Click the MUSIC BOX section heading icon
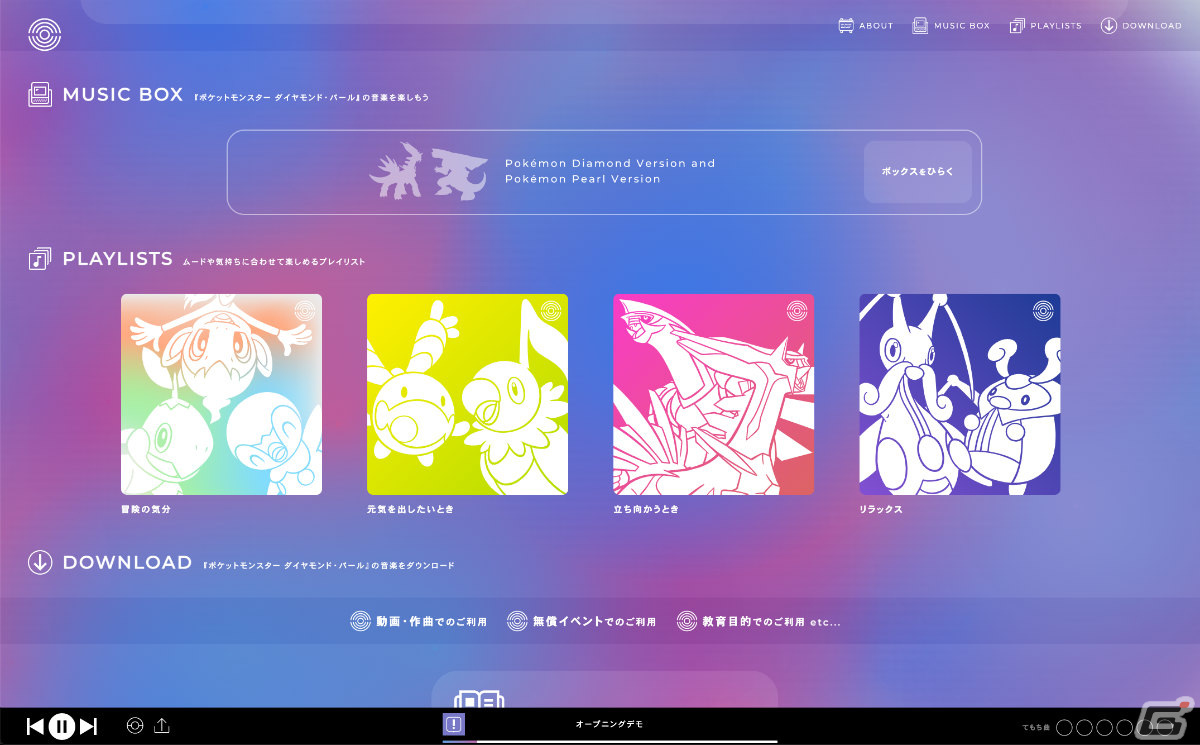1200x745 pixels. [40, 95]
